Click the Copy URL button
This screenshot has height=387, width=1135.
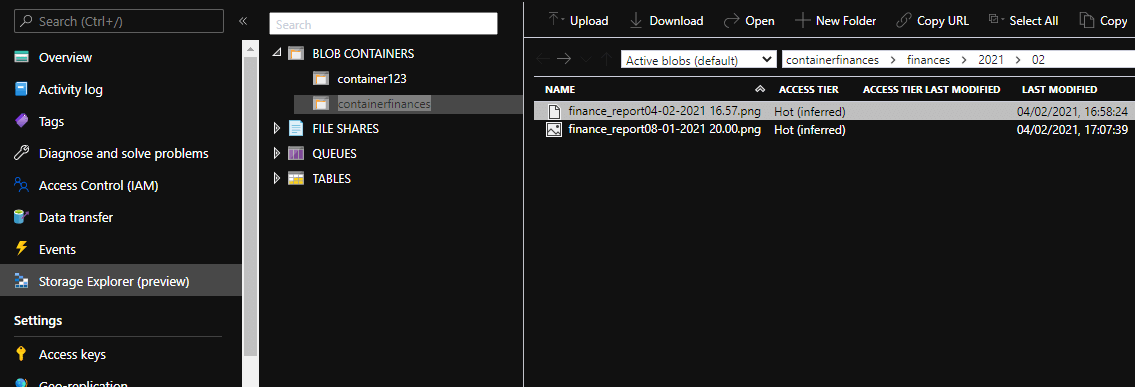(932, 20)
